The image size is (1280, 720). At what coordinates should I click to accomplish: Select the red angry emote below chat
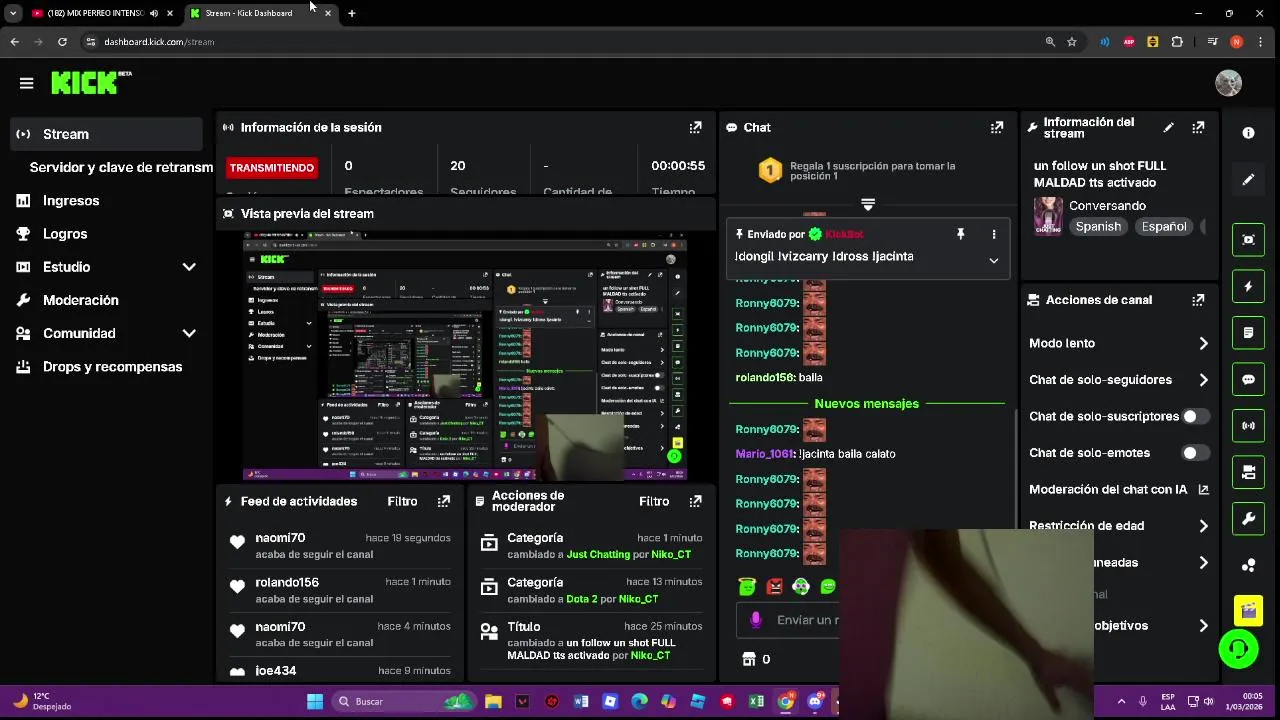point(774,587)
